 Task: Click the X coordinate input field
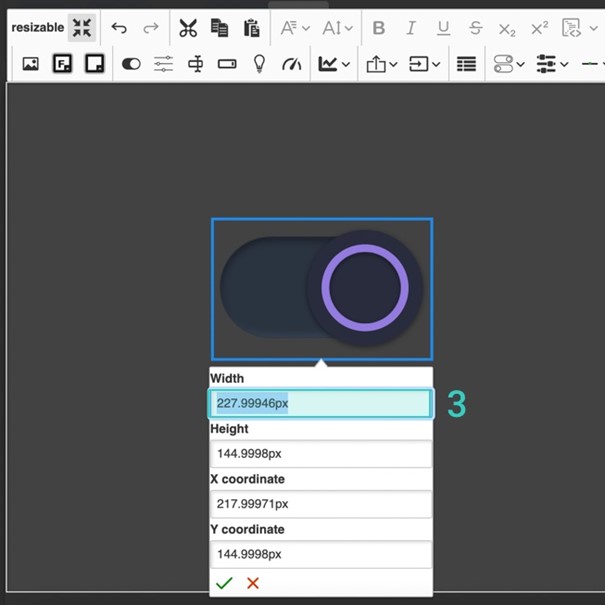[321, 504]
